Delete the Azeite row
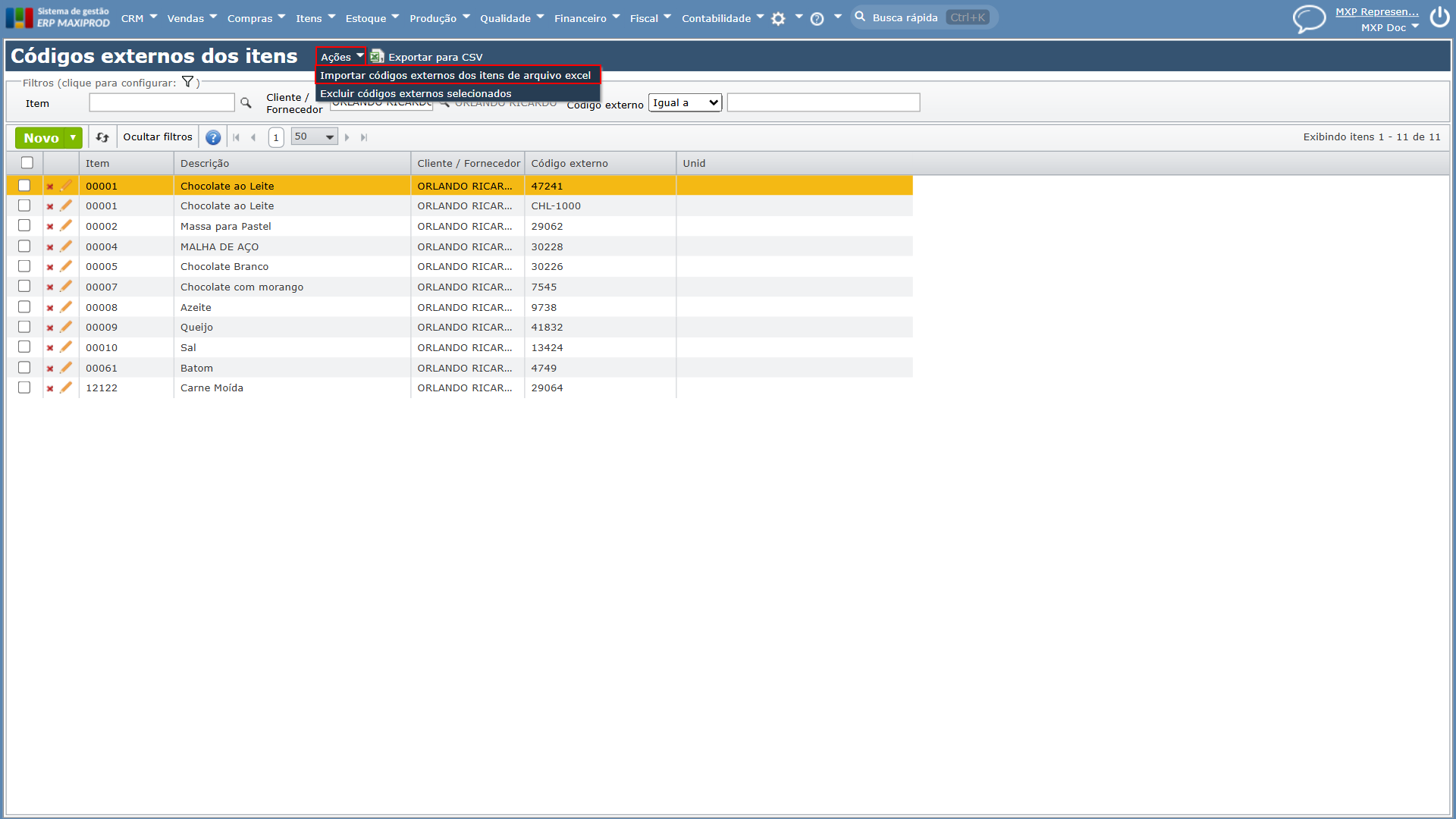Viewport: 1456px width, 819px height. pos(50,308)
